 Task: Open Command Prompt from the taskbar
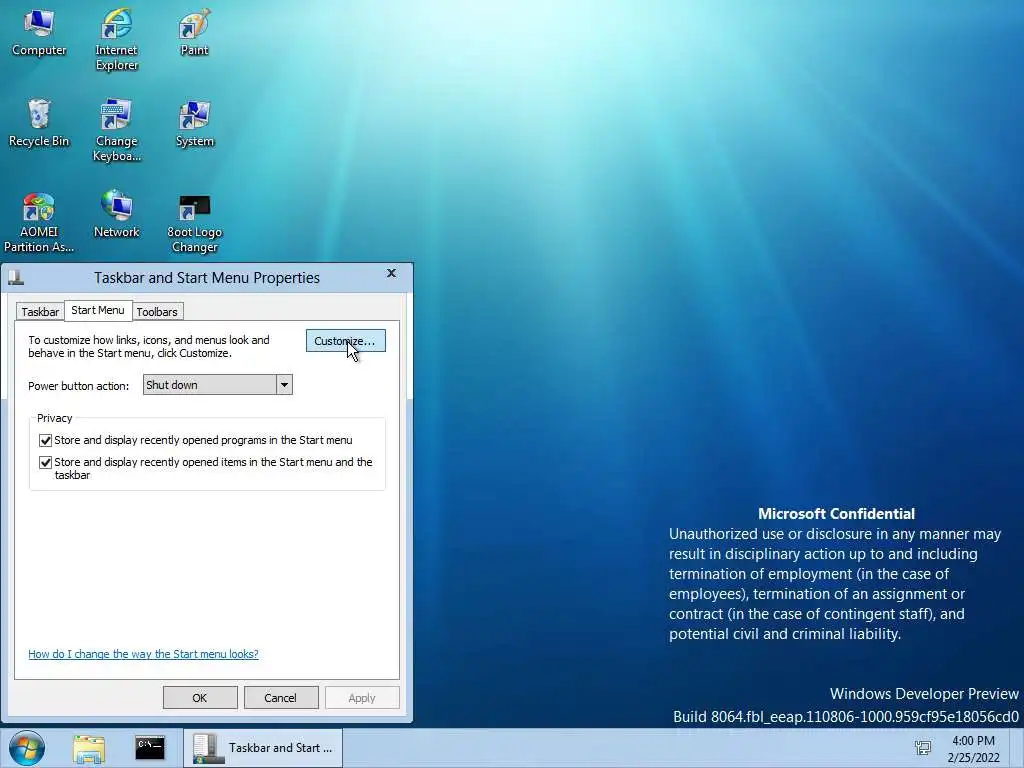tap(150, 748)
